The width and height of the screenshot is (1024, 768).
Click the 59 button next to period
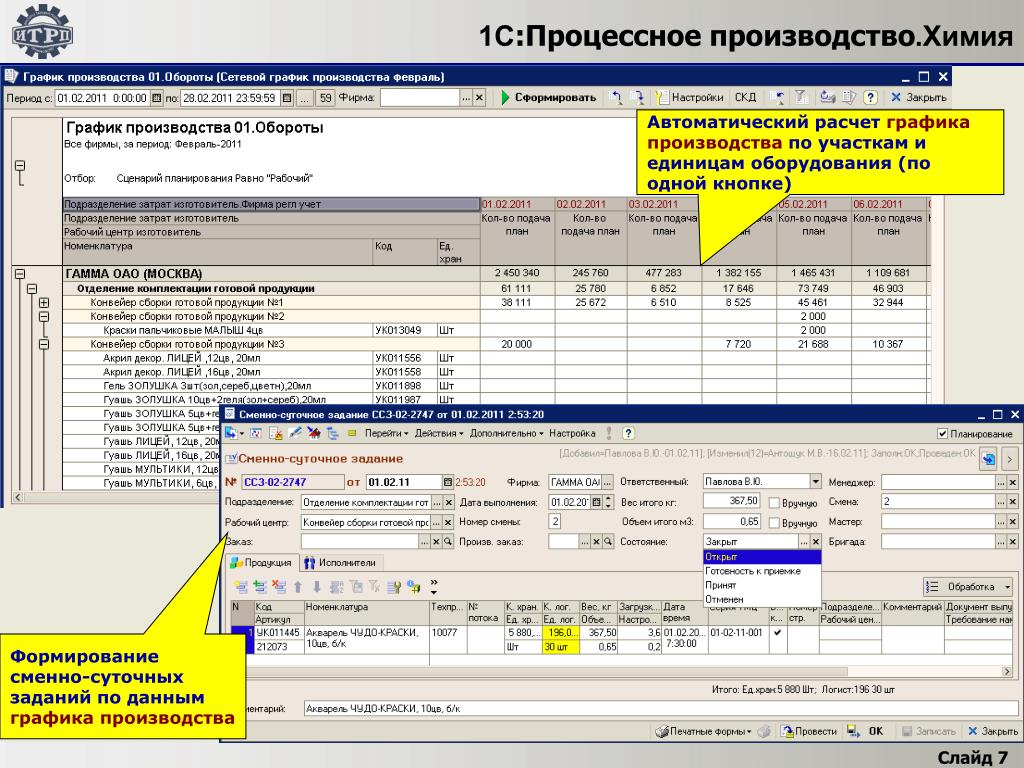(x=325, y=99)
